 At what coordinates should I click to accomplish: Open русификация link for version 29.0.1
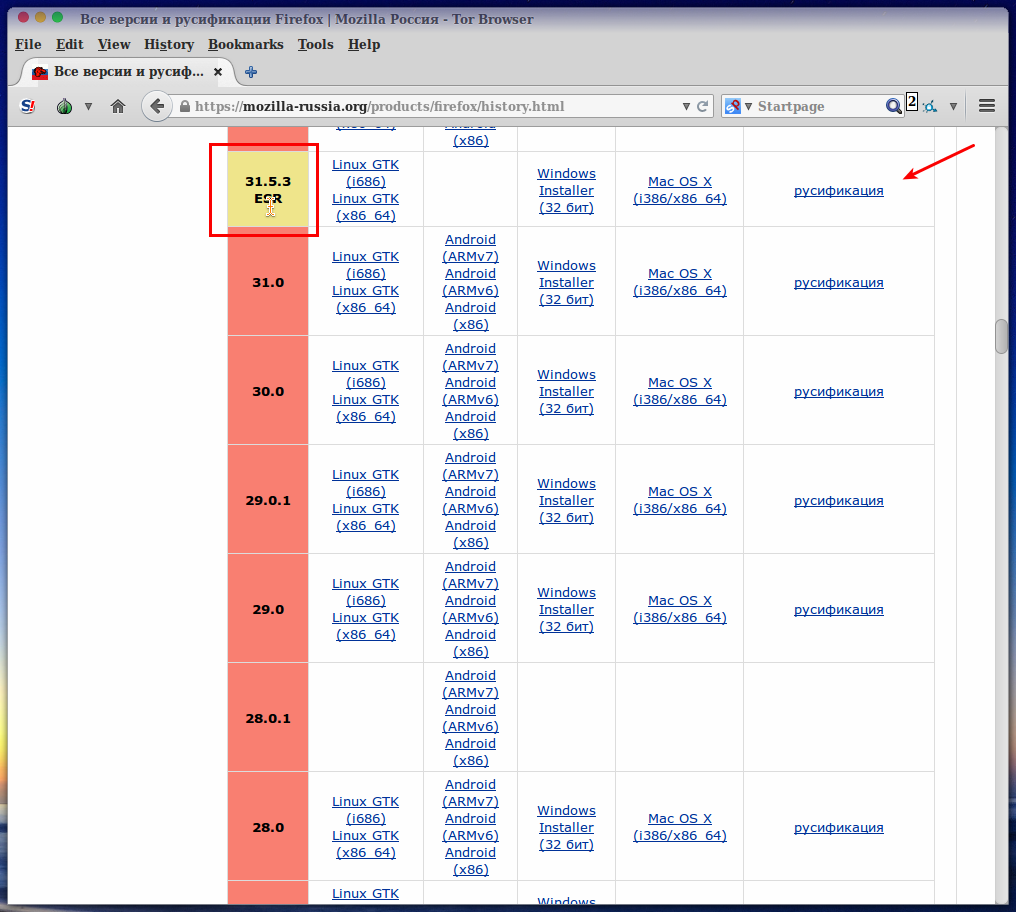(x=838, y=500)
